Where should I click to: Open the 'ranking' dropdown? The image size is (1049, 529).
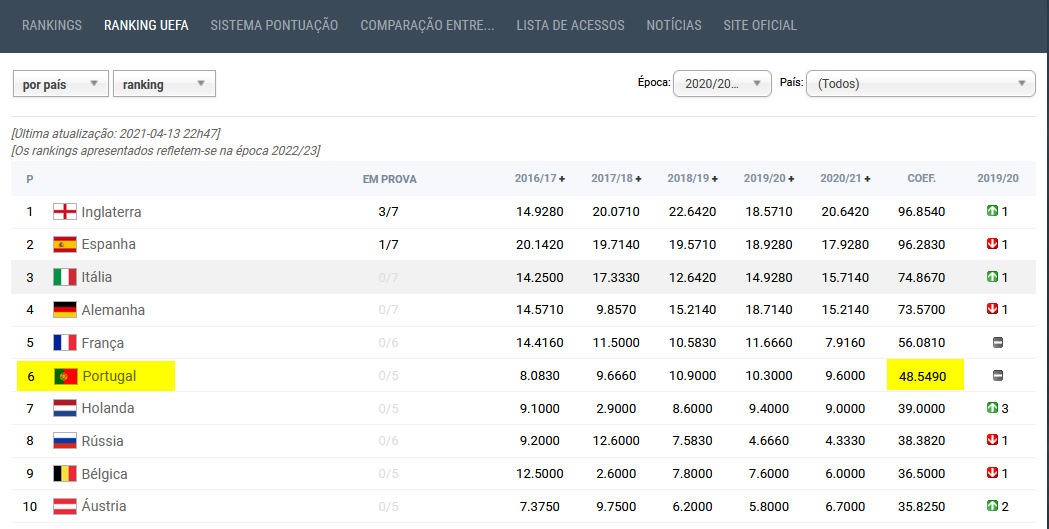click(x=165, y=84)
